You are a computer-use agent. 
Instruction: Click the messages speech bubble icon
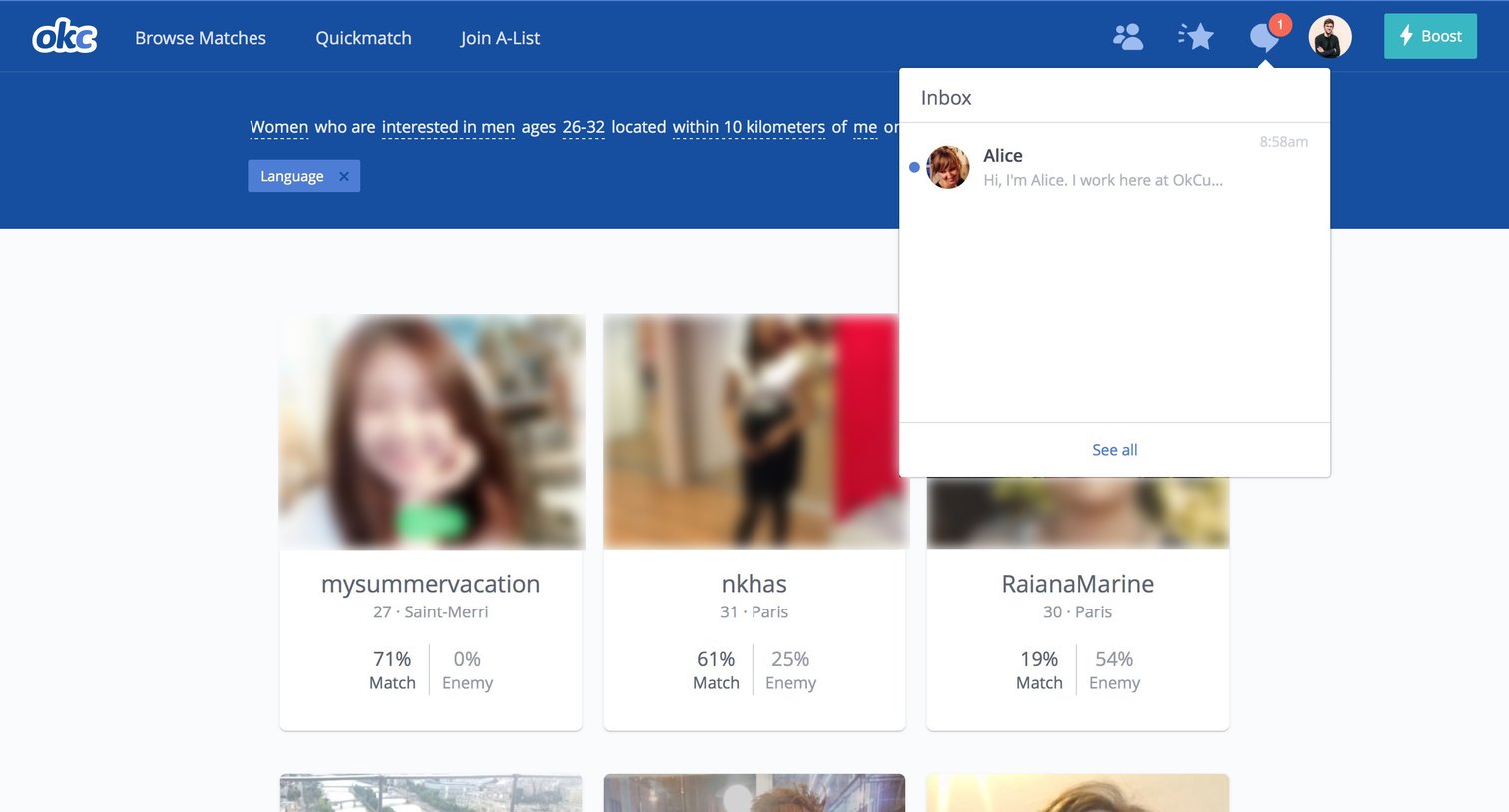pyautogui.click(x=1264, y=38)
